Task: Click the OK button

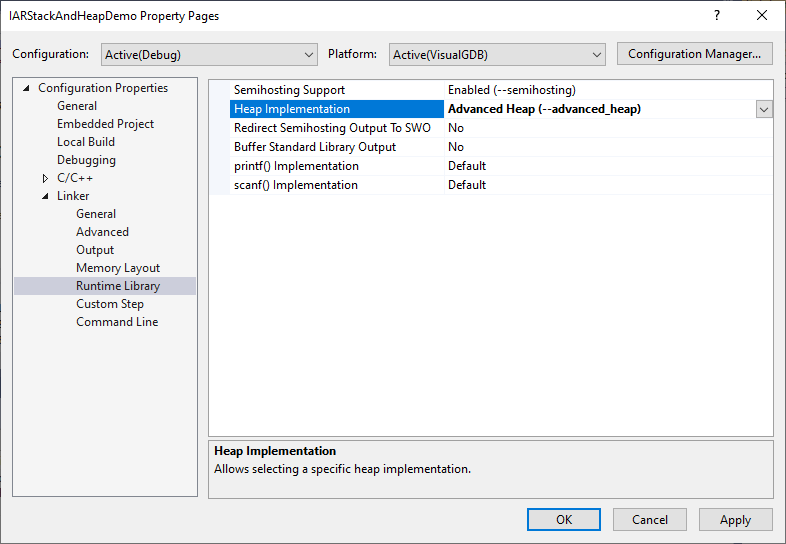Action: pos(564,519)
